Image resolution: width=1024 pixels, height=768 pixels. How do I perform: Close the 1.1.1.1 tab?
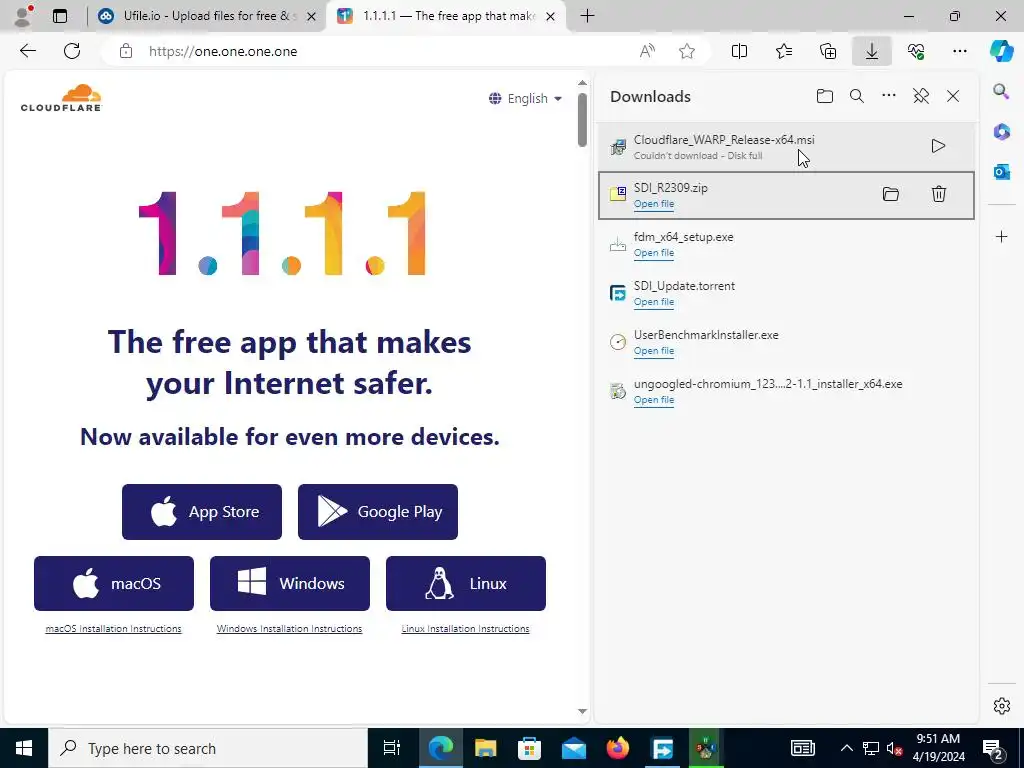click(551, 16)
